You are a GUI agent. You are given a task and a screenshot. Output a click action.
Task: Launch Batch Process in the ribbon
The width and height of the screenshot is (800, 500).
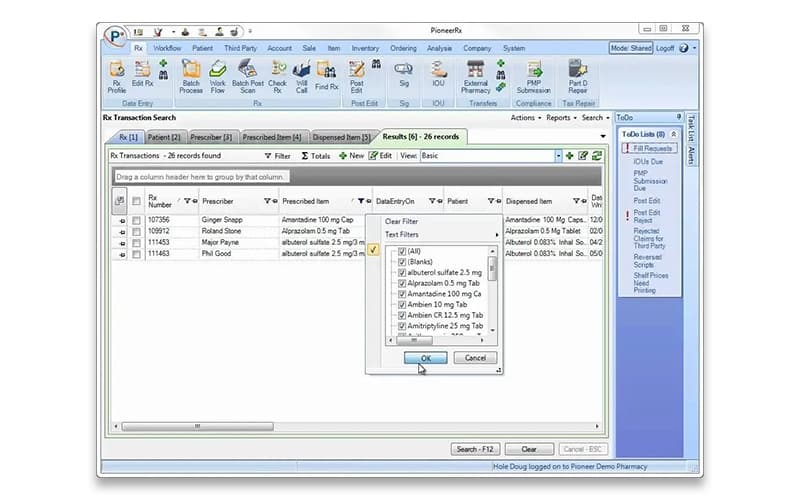[x=191, y=77]
